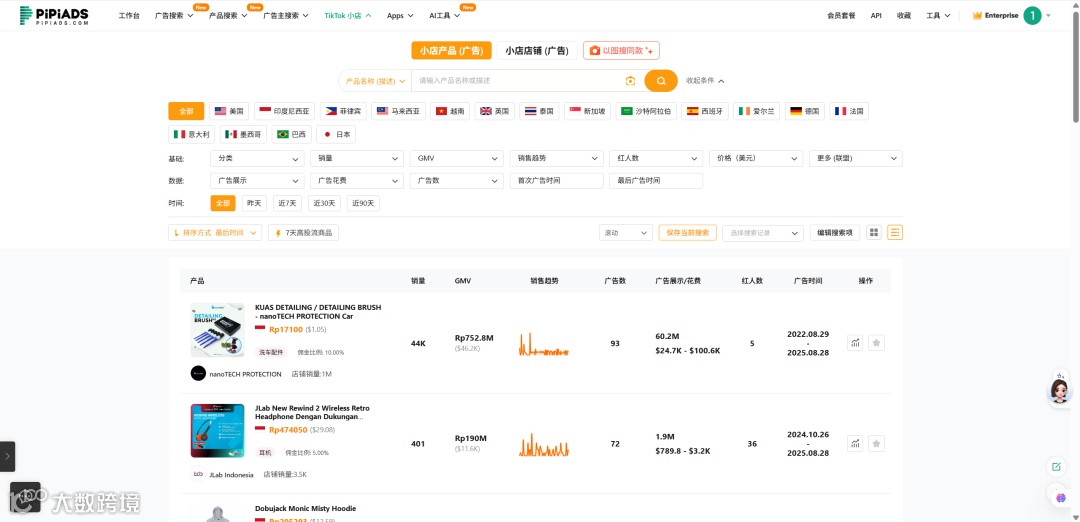Open trend chart icon for JLab Rewind row

point(855,443)
